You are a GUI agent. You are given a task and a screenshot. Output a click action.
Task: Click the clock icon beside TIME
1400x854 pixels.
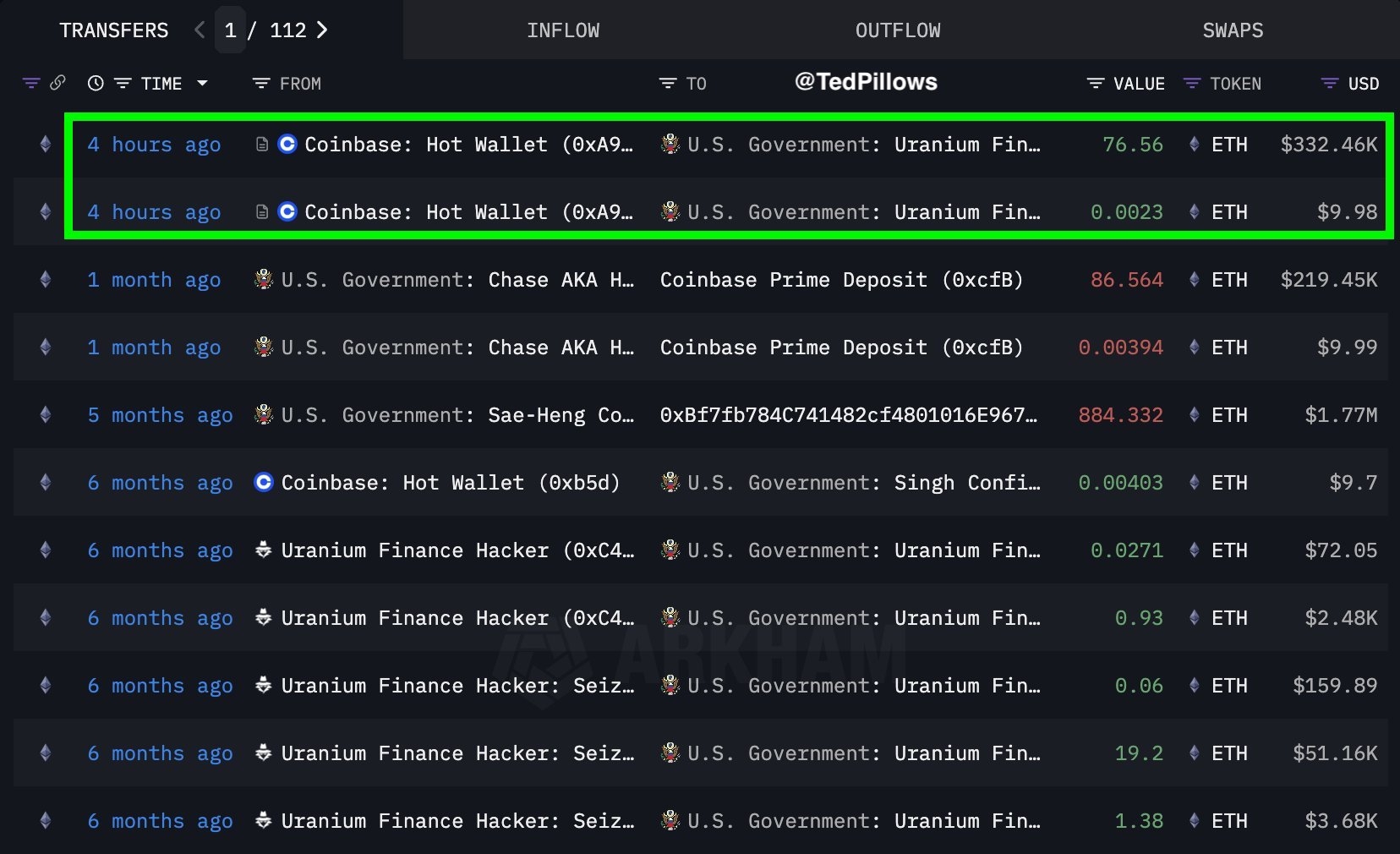(96, 83)
